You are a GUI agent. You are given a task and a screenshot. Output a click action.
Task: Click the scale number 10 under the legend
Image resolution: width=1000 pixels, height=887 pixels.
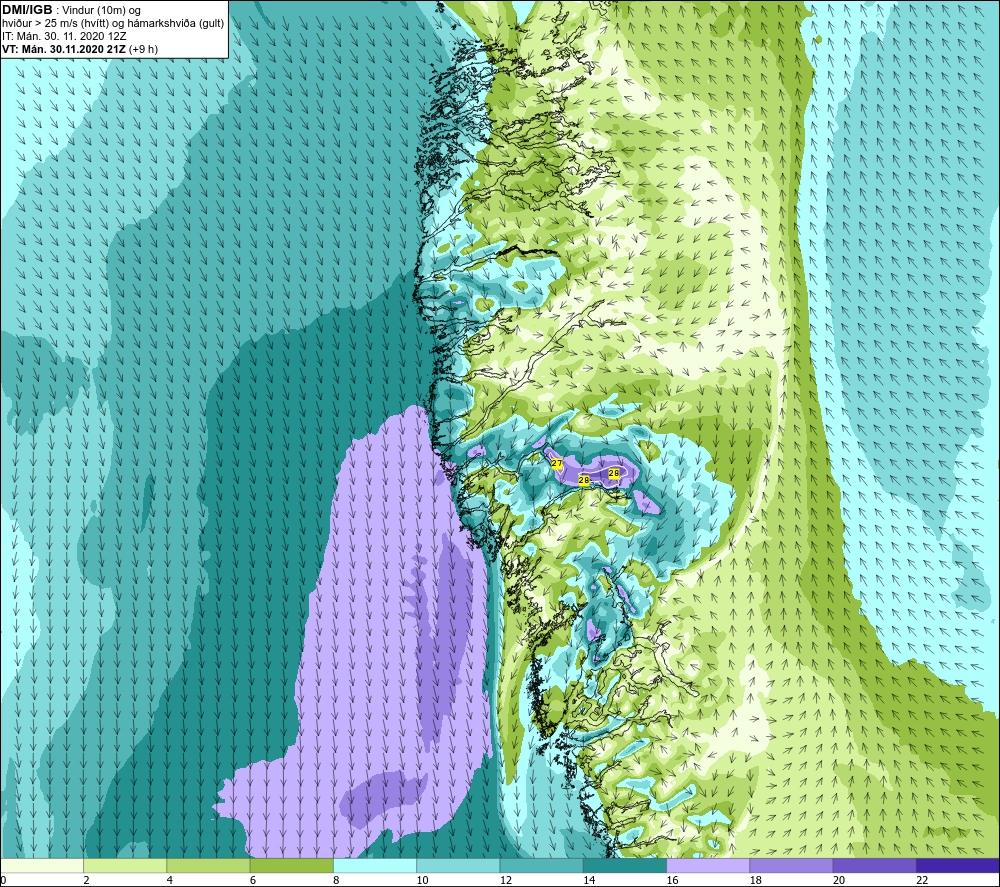point(422,880)
